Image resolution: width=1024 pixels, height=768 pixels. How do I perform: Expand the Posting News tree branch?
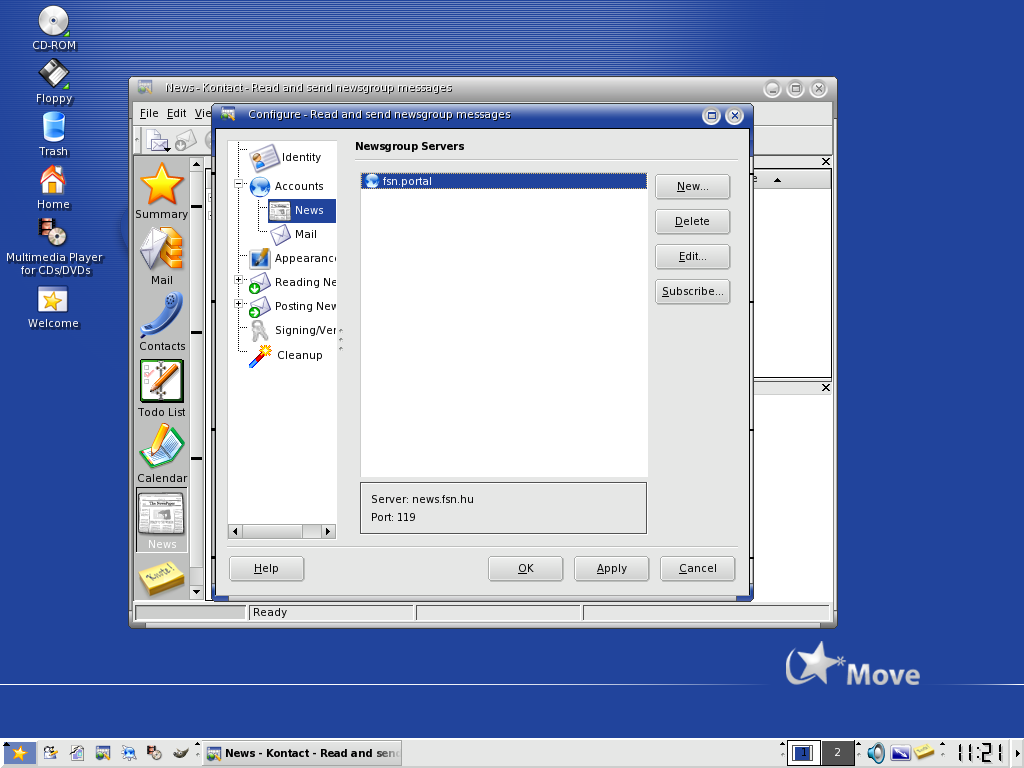click(x=238, y=304)
